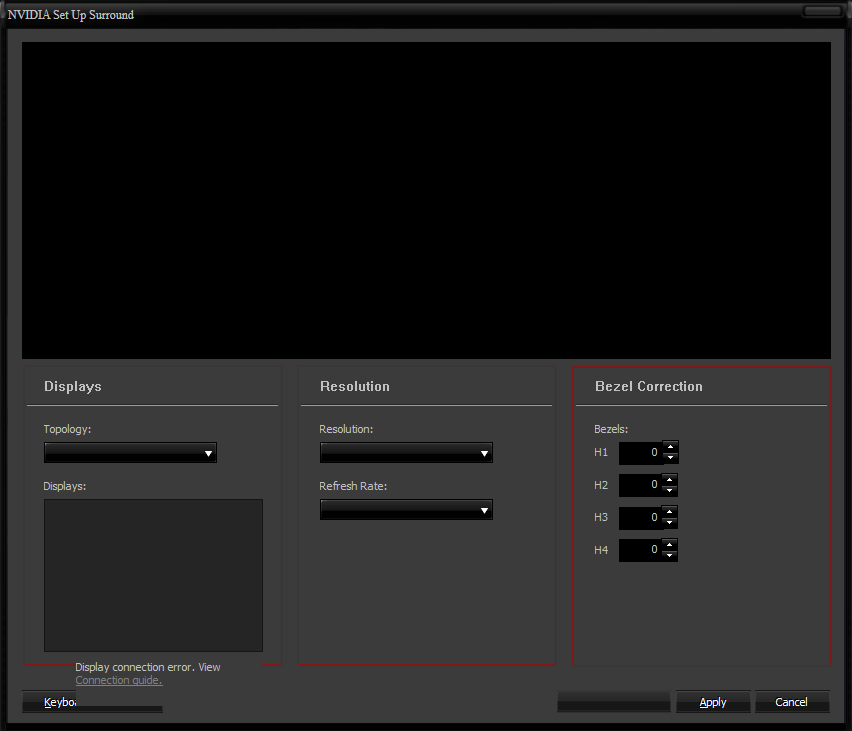Click the Apply button
This screenshot has width=852, height=731.
pyautogui.click(x=713, y=702)
